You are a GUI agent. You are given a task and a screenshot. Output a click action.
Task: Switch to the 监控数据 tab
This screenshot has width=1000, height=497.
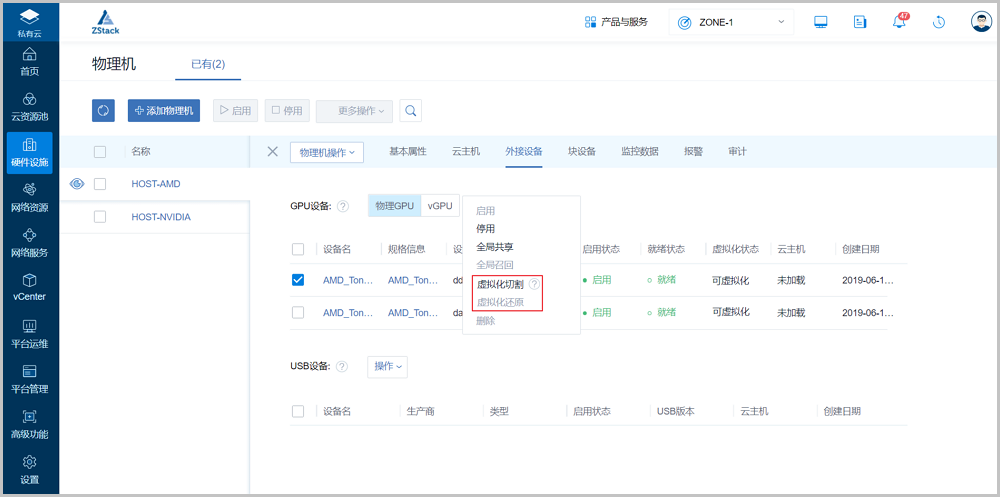(639, 152)
